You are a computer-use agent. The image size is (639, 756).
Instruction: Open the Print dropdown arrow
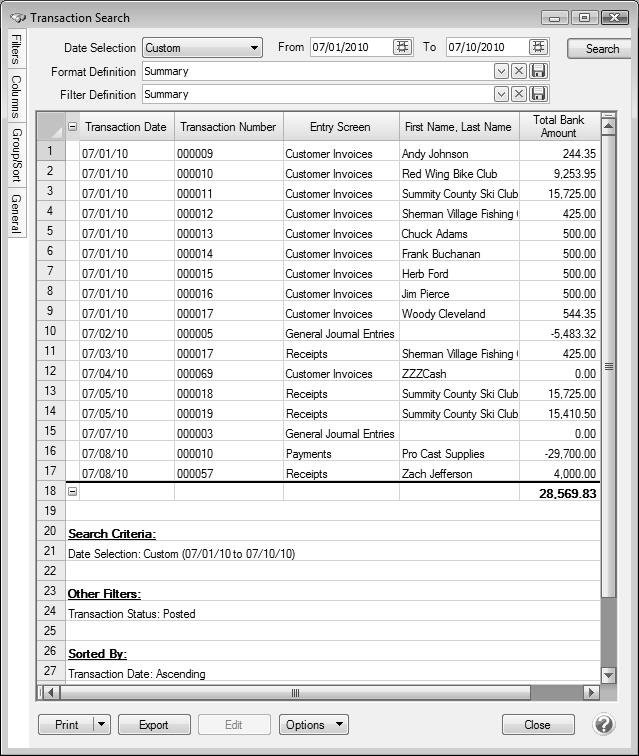coord(100,725)
